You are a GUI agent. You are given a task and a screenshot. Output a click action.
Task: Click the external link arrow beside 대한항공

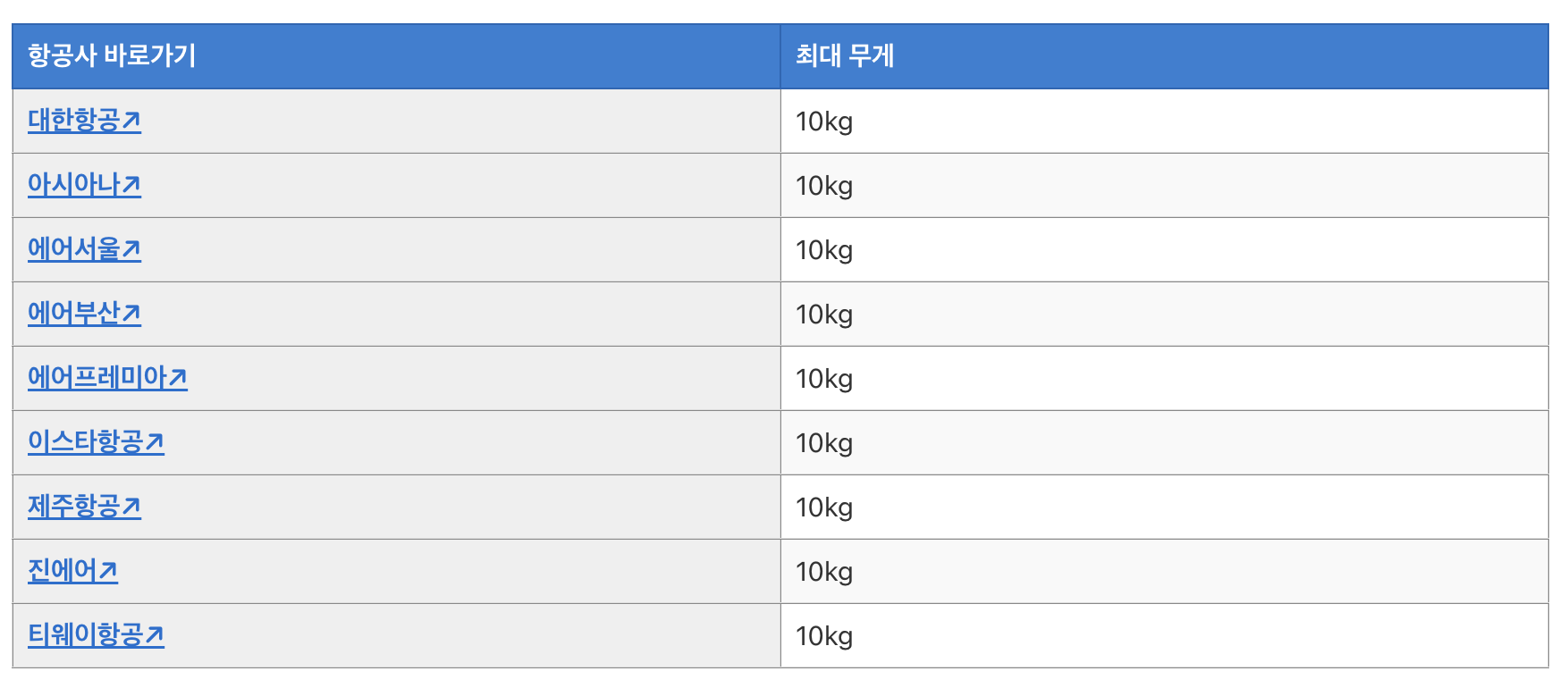point(132,118)
